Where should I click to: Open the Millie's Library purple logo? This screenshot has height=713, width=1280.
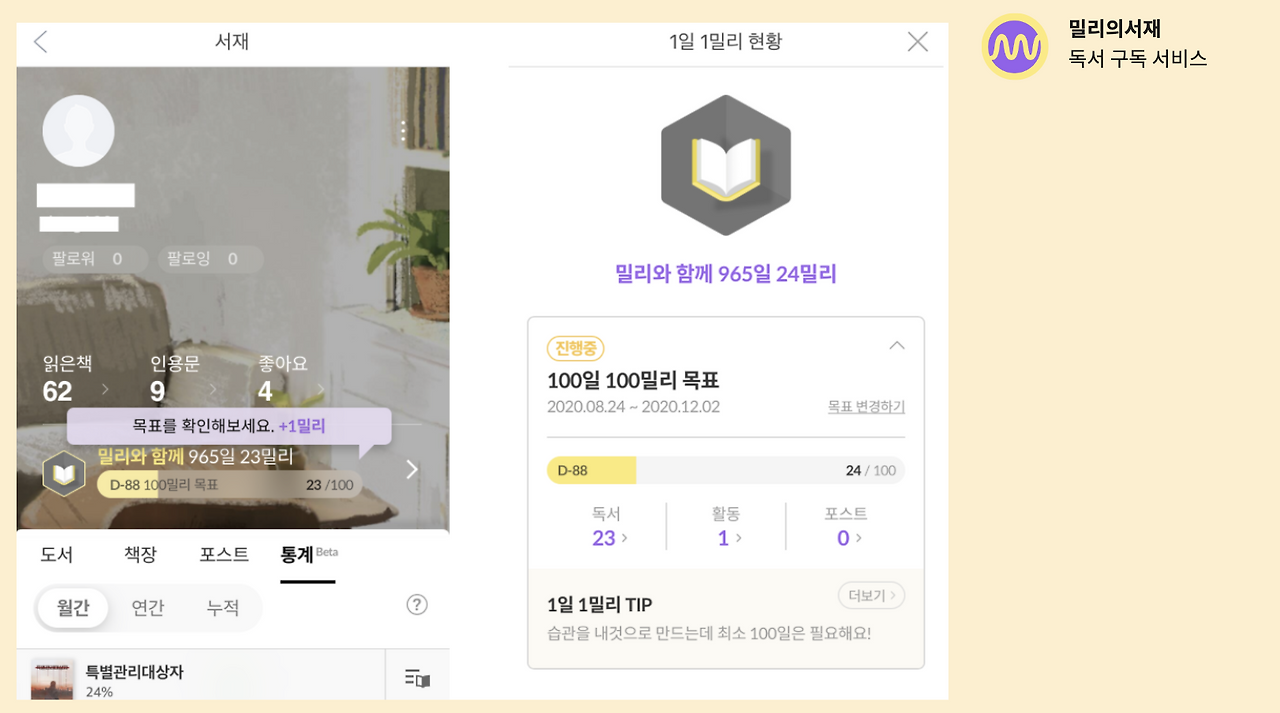1015,46
